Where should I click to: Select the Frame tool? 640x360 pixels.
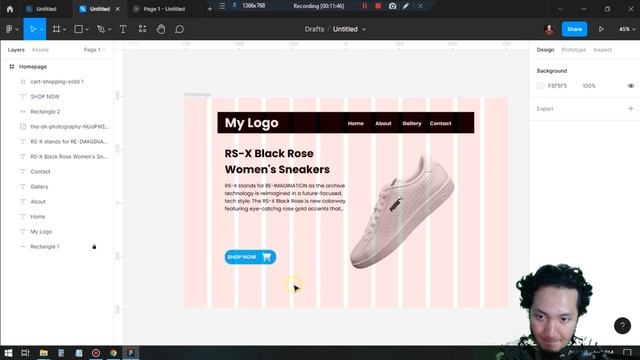click(56, 29)
